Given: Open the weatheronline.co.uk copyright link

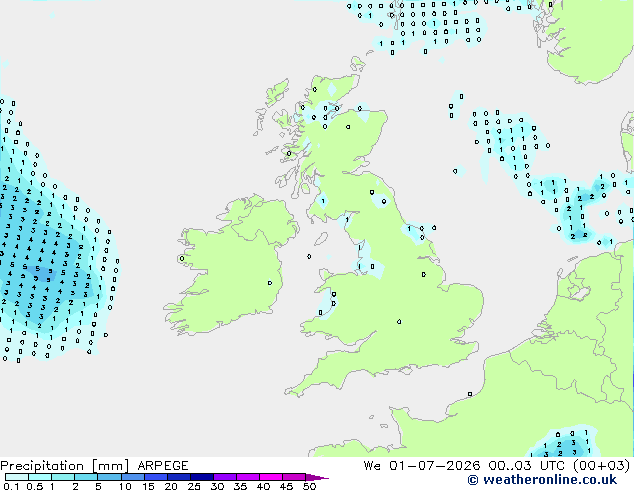Looking at the screenshot, I should pos(542,480).
